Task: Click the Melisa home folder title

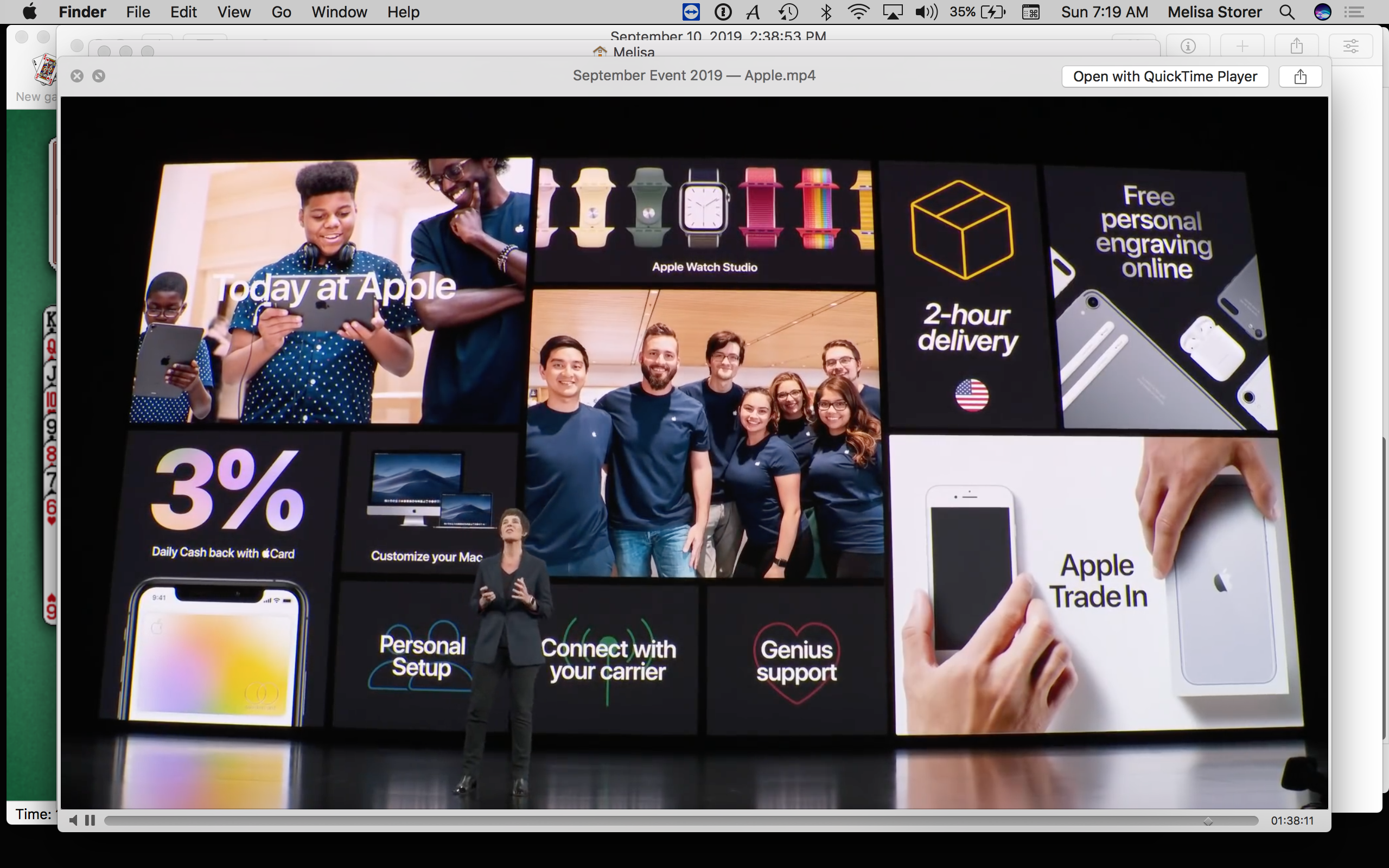Action: [624, 52]
